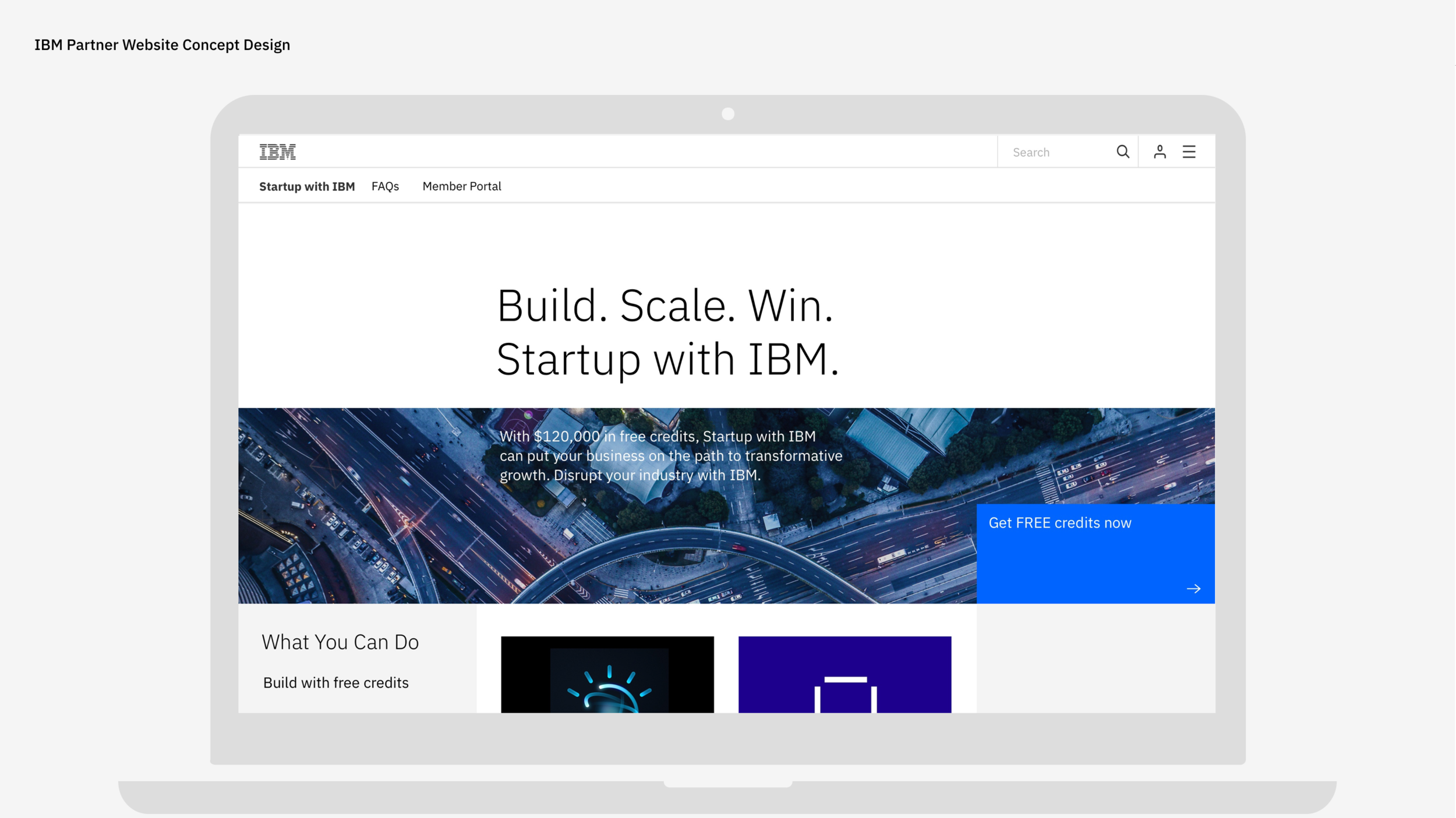Click the magnifying glass search icon
This screenshot has height=818, width=1456.
coord(1122,152)
